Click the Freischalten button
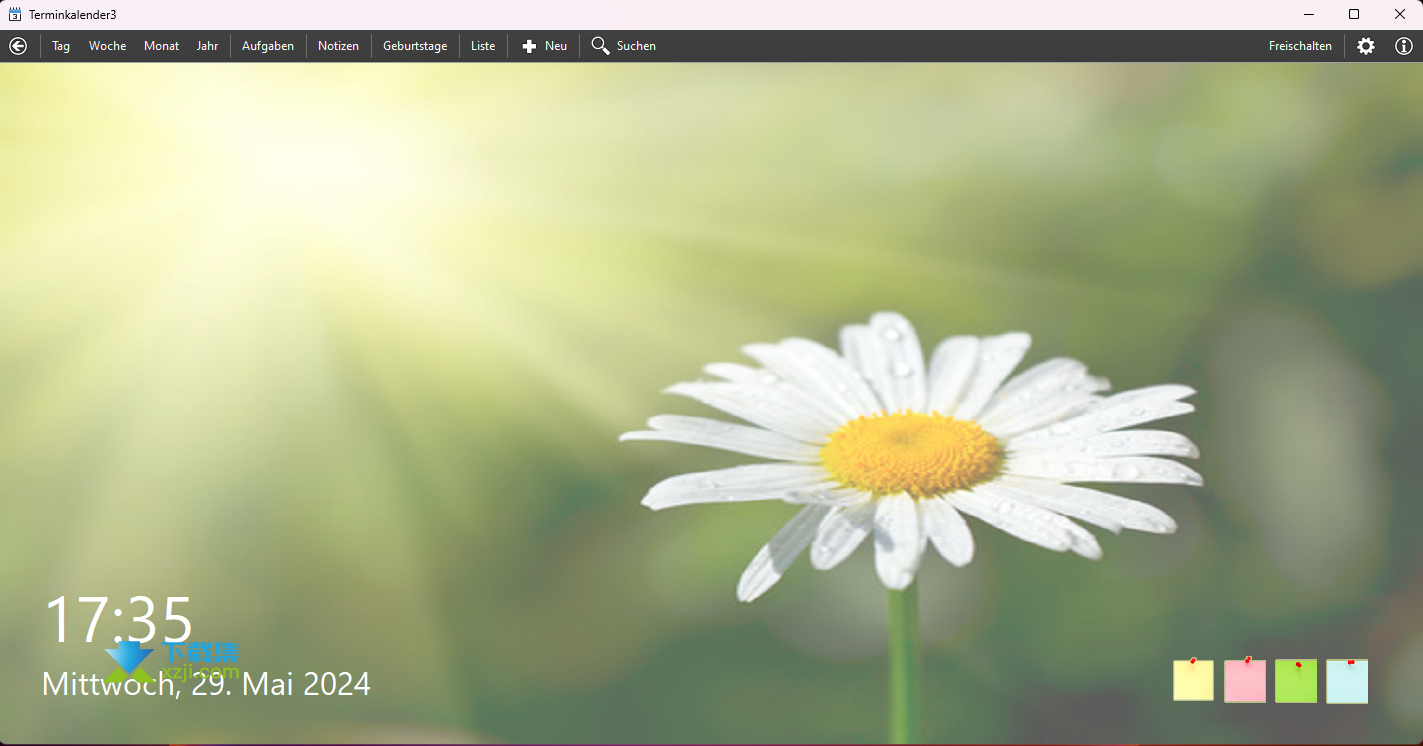1423x746 pixels. pyautogui.click(x=1300, y=46)
